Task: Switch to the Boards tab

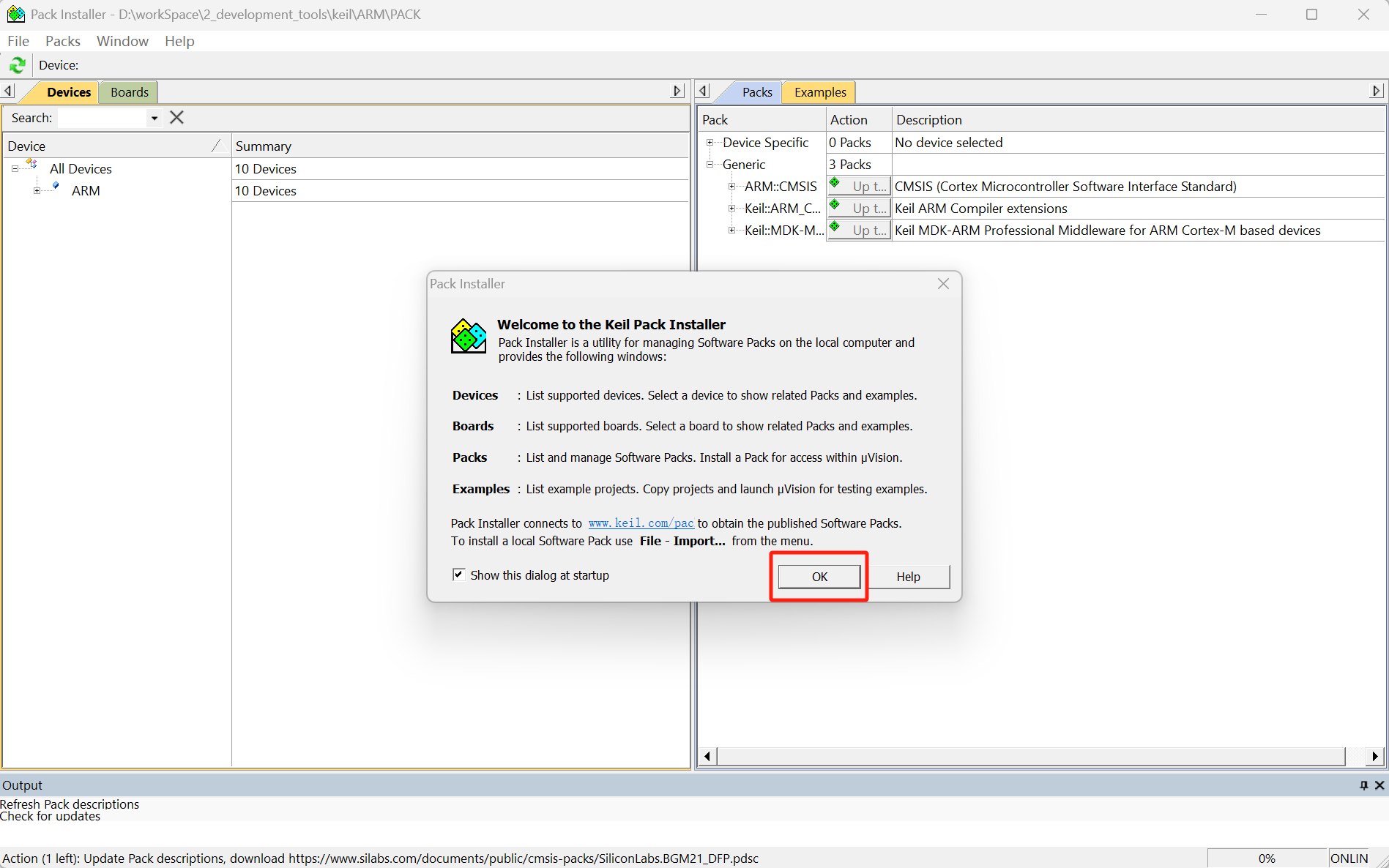Action: click(129, 92)
